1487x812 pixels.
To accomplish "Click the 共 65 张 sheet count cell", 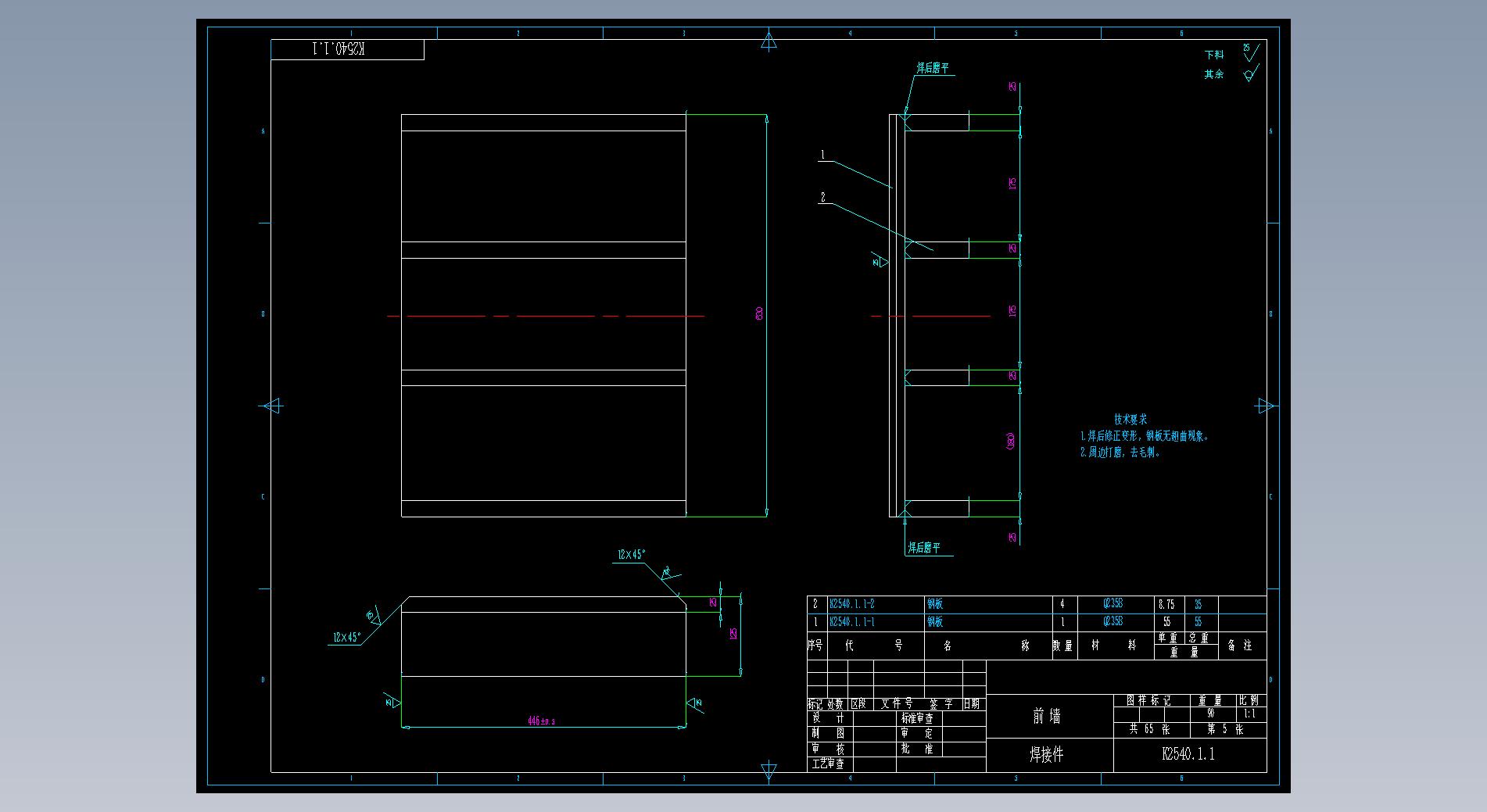I will 1149,729.
